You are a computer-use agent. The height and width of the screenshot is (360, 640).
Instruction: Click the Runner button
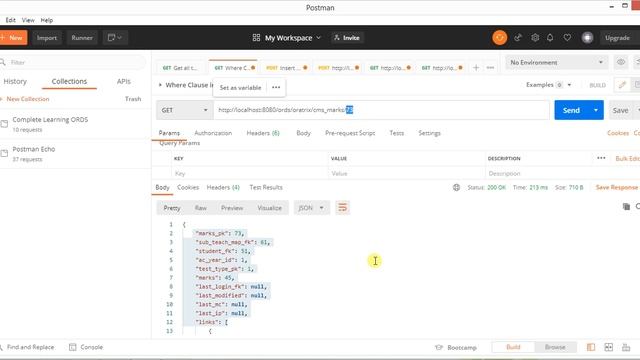pyautogui.click(x=82, y=38)
